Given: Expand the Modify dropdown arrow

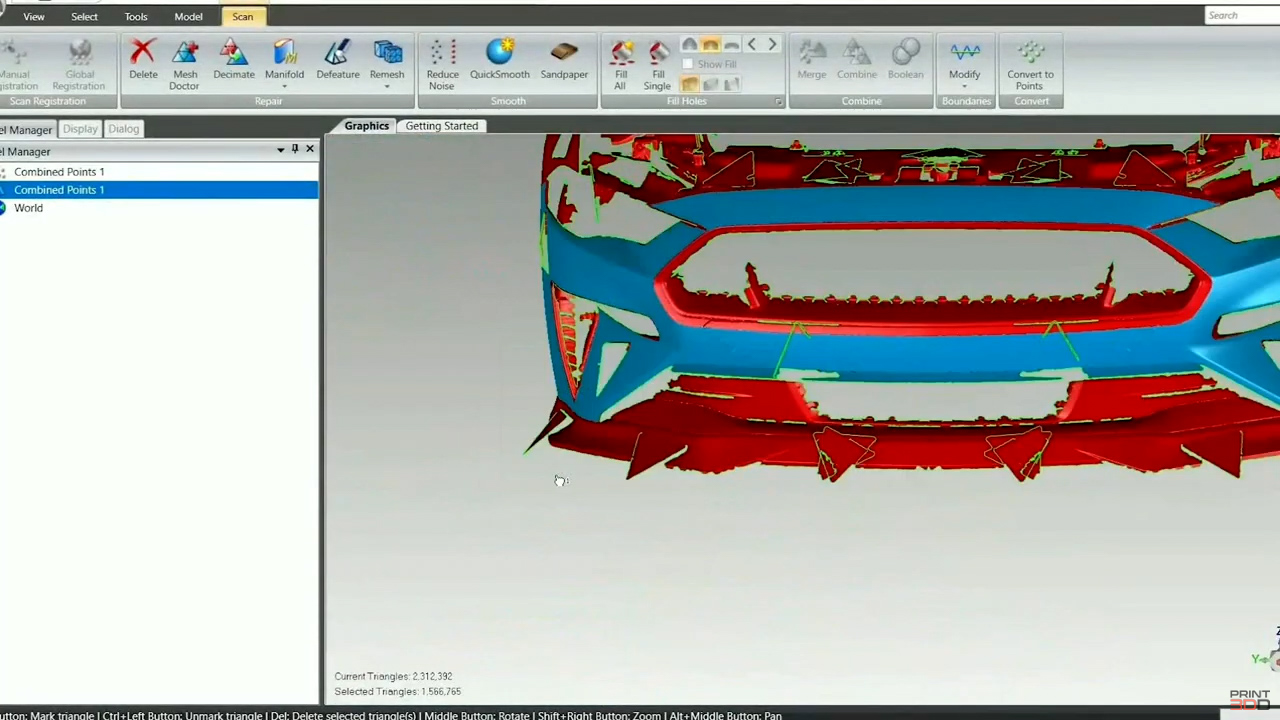Looking at the screenshot, I should (965, 87).
